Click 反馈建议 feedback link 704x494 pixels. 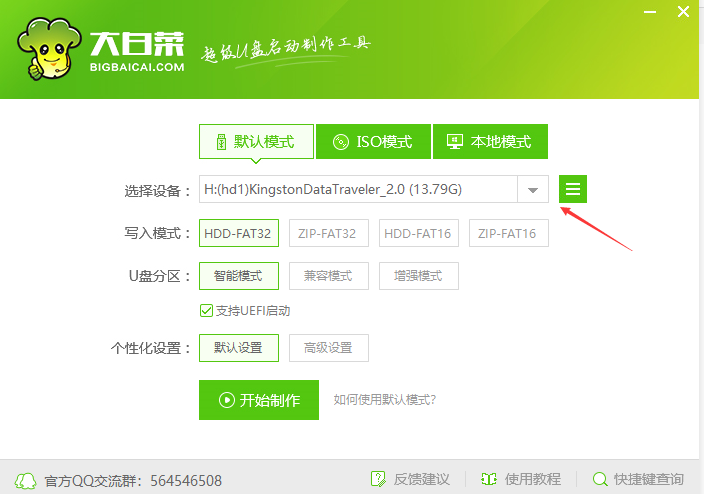tap(422, 479)
